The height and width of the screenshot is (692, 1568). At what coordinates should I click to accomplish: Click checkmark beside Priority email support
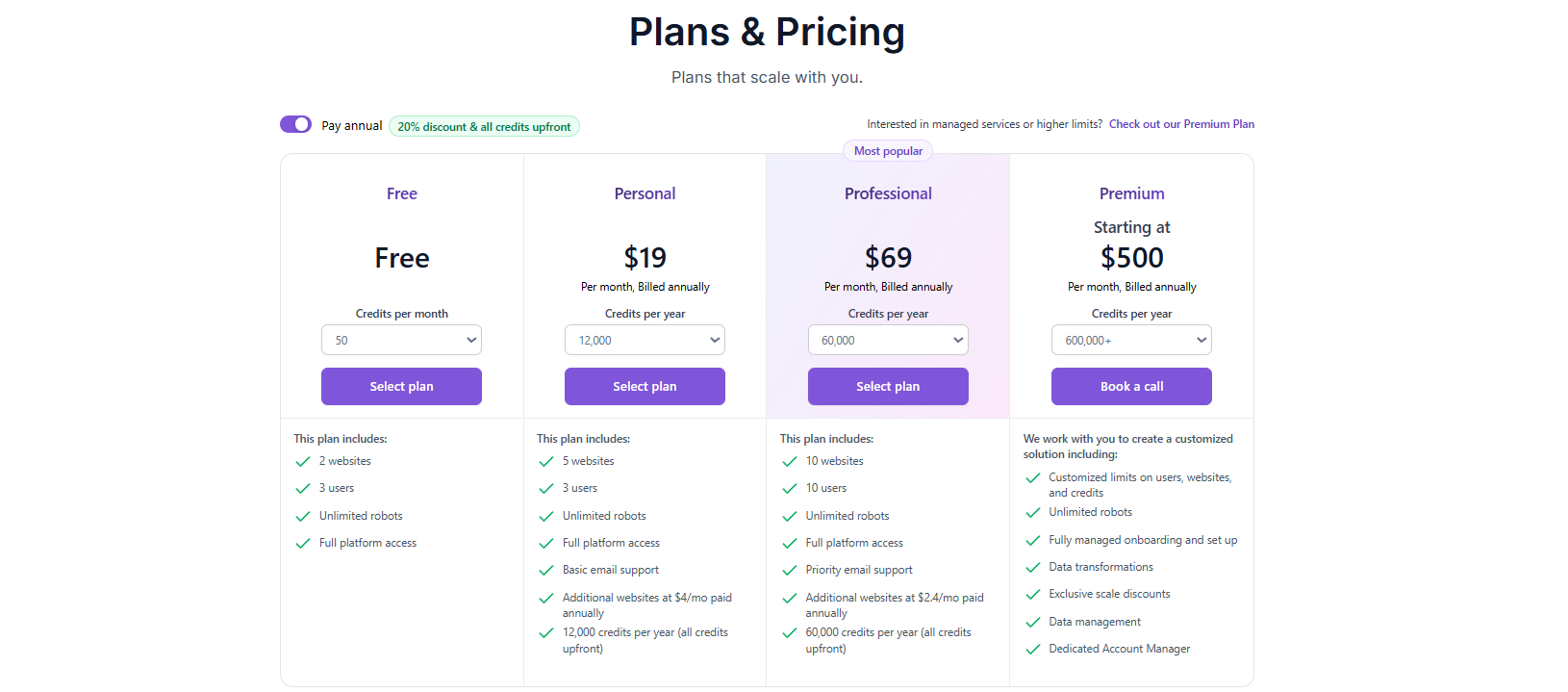point(790,571)
